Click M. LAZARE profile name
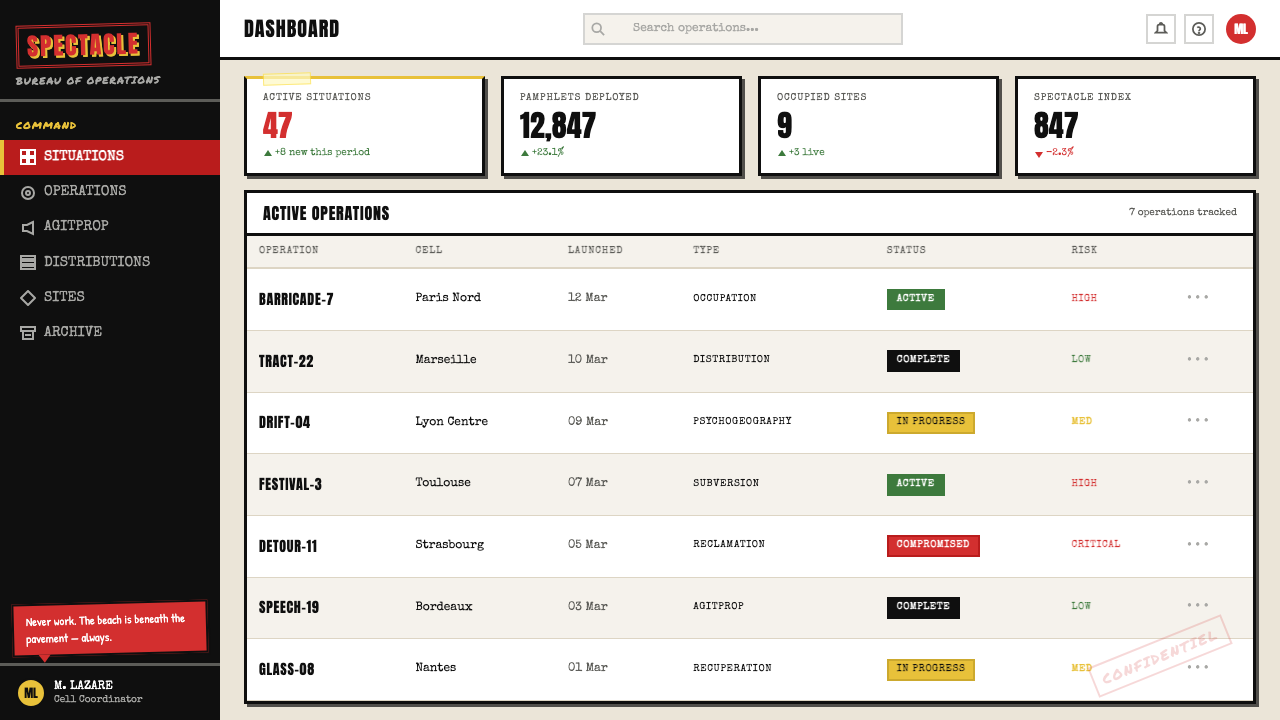The height and width of the screenshot is (720, 1280). pos(83,685)
